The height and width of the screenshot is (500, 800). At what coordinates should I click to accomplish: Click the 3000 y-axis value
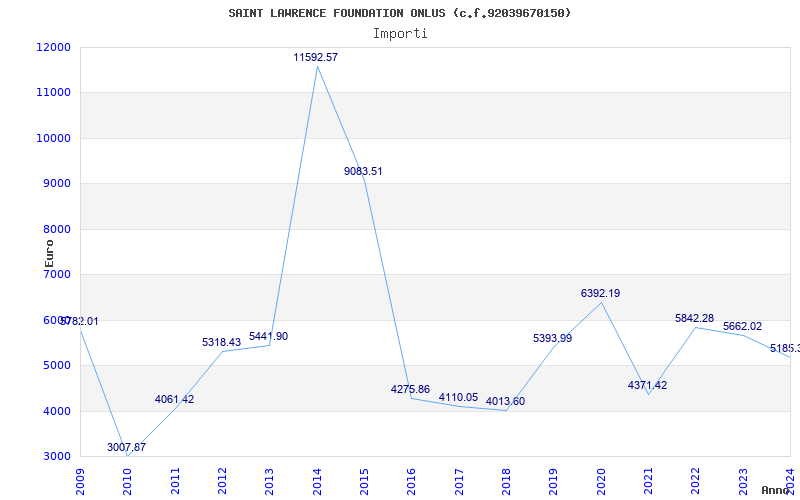coord(57,457)
